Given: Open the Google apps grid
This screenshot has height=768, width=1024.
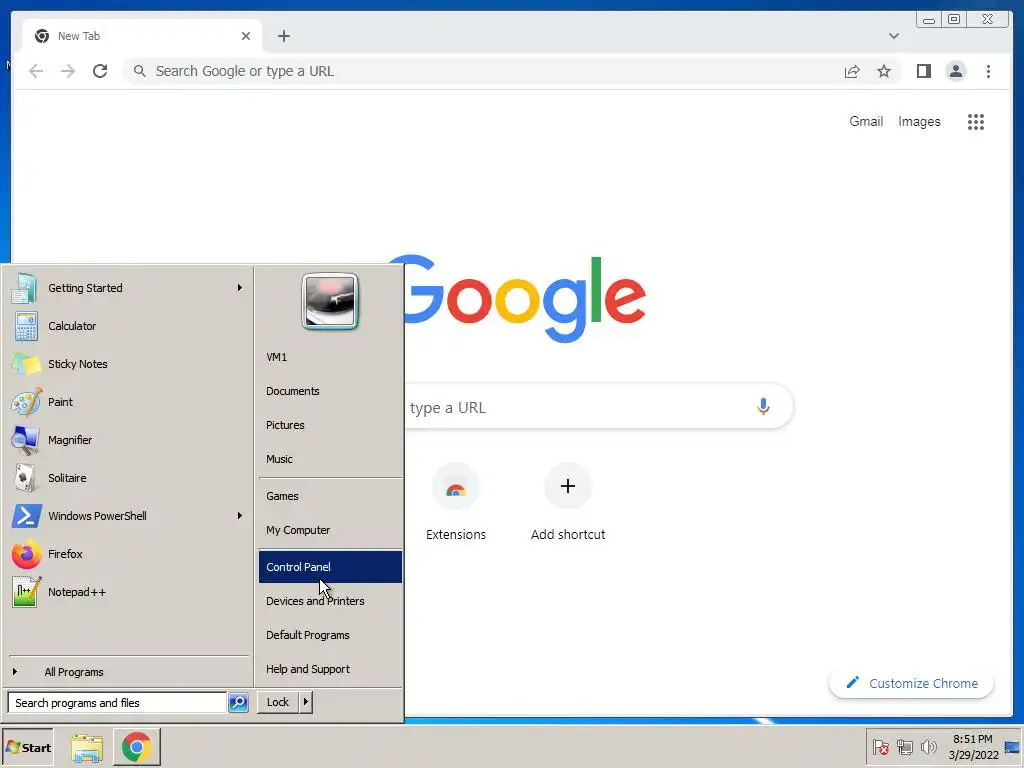Looking at the screenshot, I should click(x=976, y=121).
